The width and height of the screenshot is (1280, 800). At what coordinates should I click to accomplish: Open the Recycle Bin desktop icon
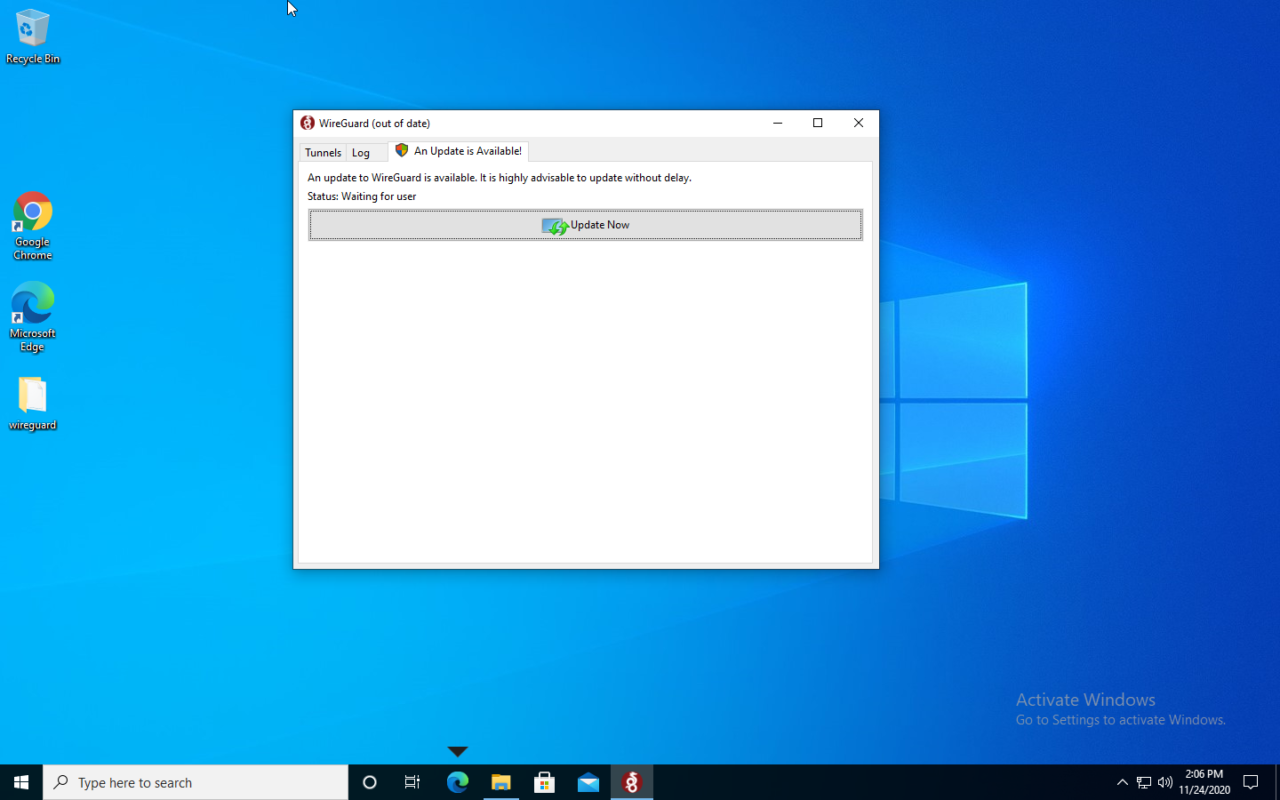coord(32,37)
